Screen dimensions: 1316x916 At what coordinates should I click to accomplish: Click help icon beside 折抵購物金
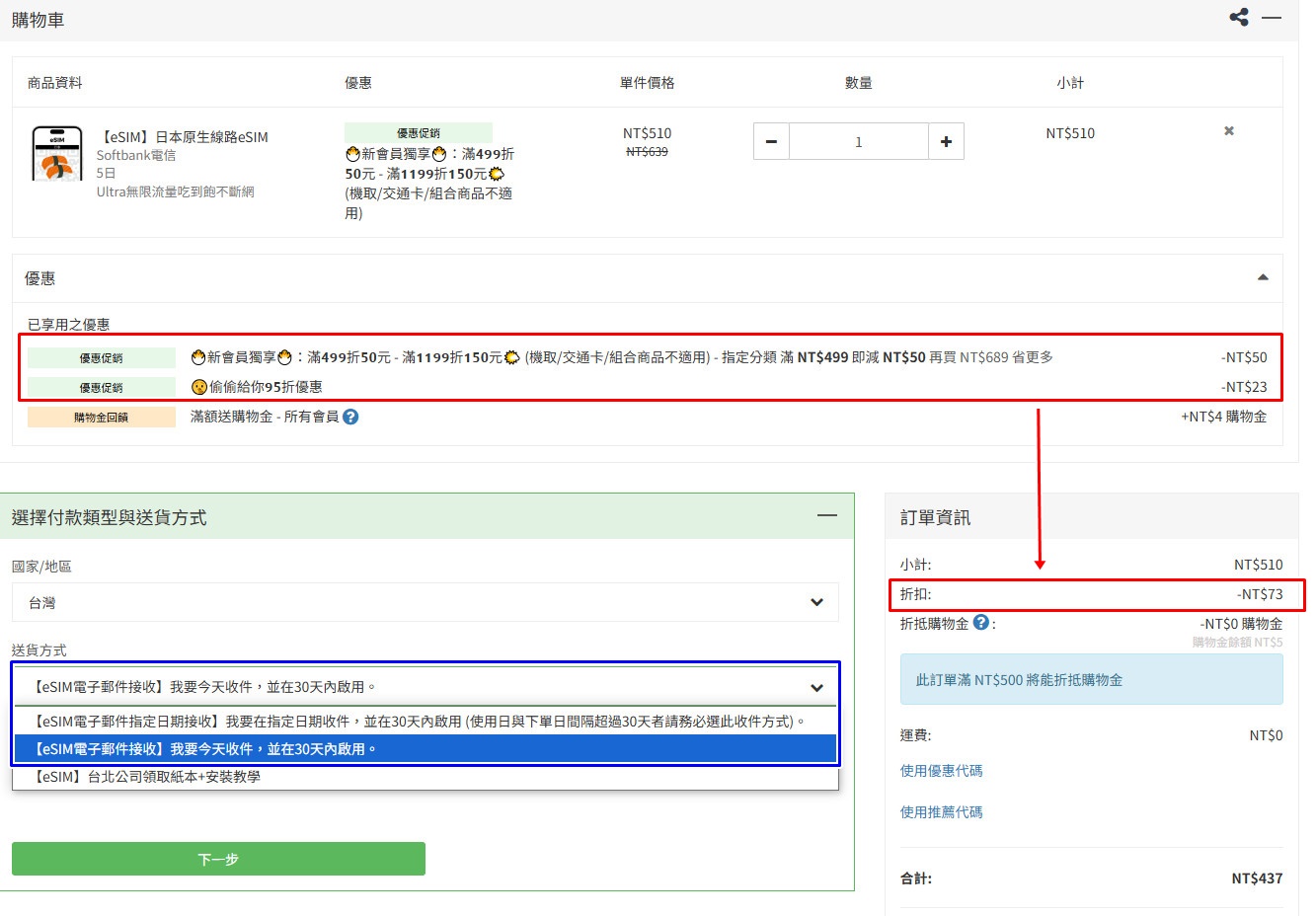(980, 622)
